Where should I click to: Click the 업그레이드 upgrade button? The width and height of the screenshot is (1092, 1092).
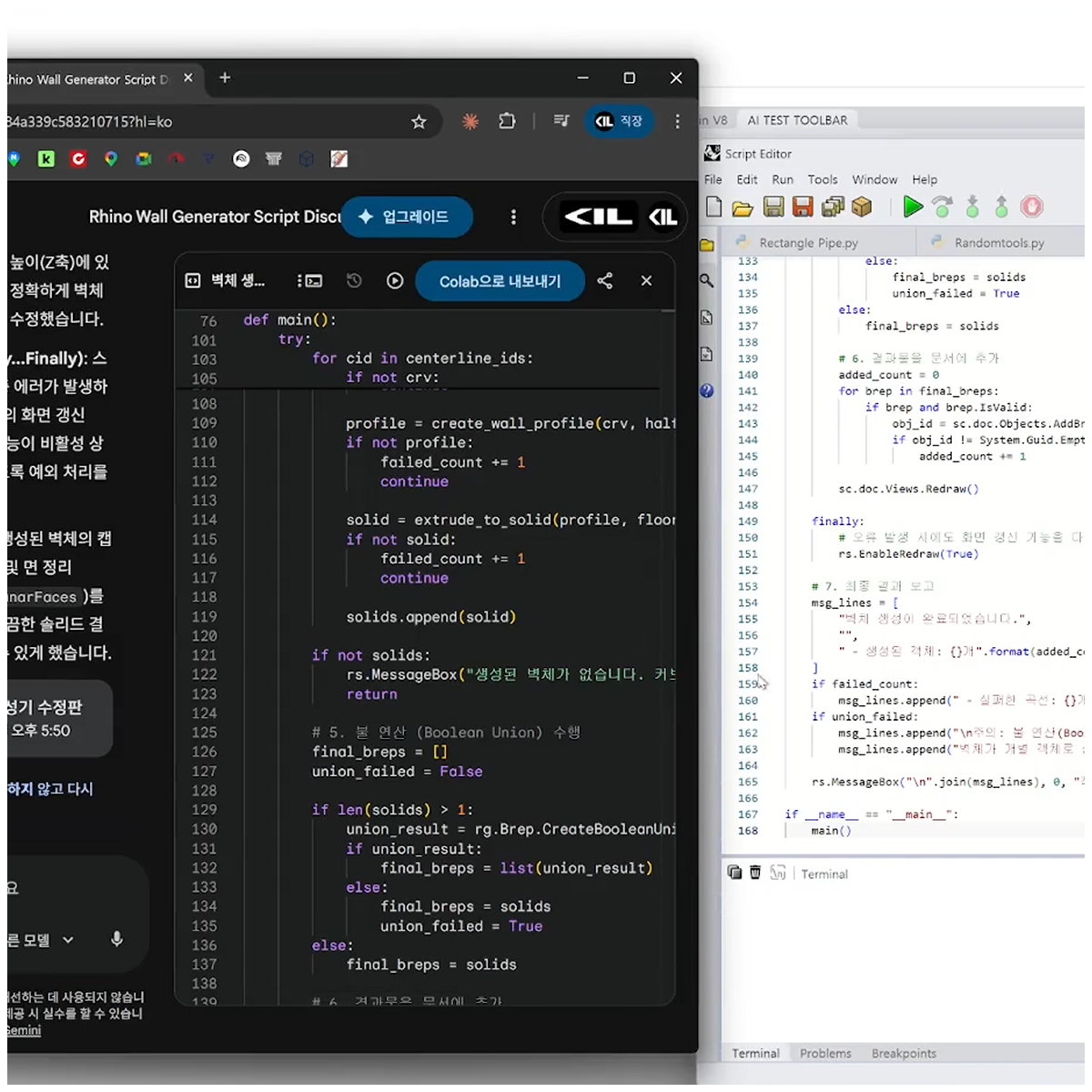click(407, 217)
